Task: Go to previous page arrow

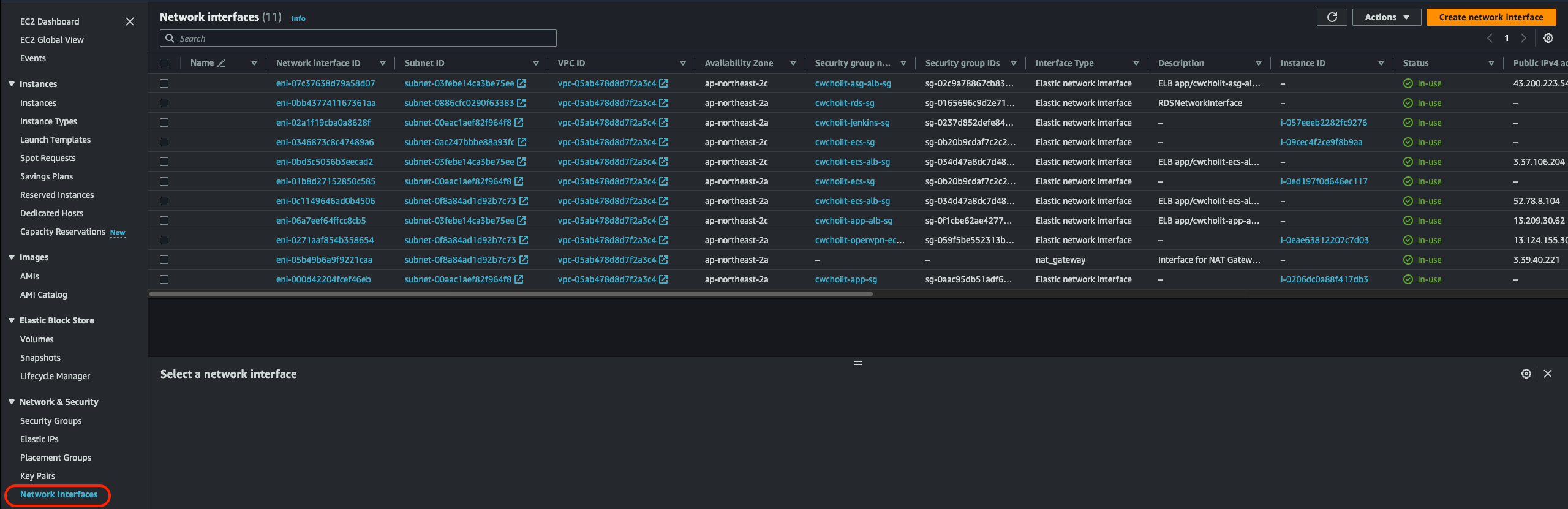Action: pos(1490,38)
